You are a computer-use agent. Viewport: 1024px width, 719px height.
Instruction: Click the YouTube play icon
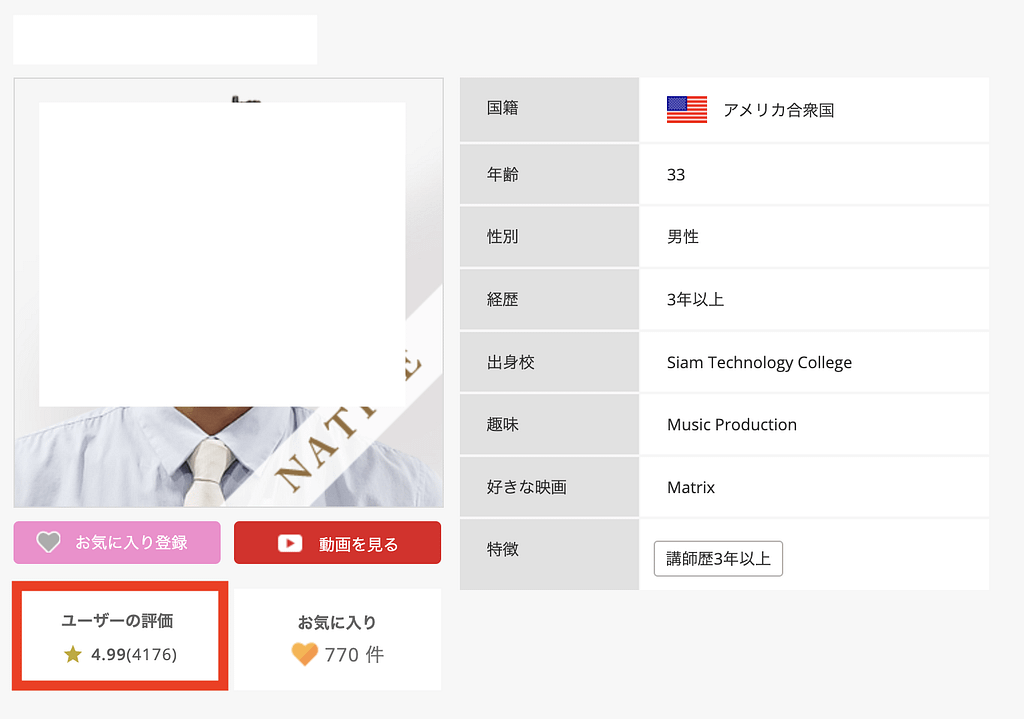pos(290,543)
